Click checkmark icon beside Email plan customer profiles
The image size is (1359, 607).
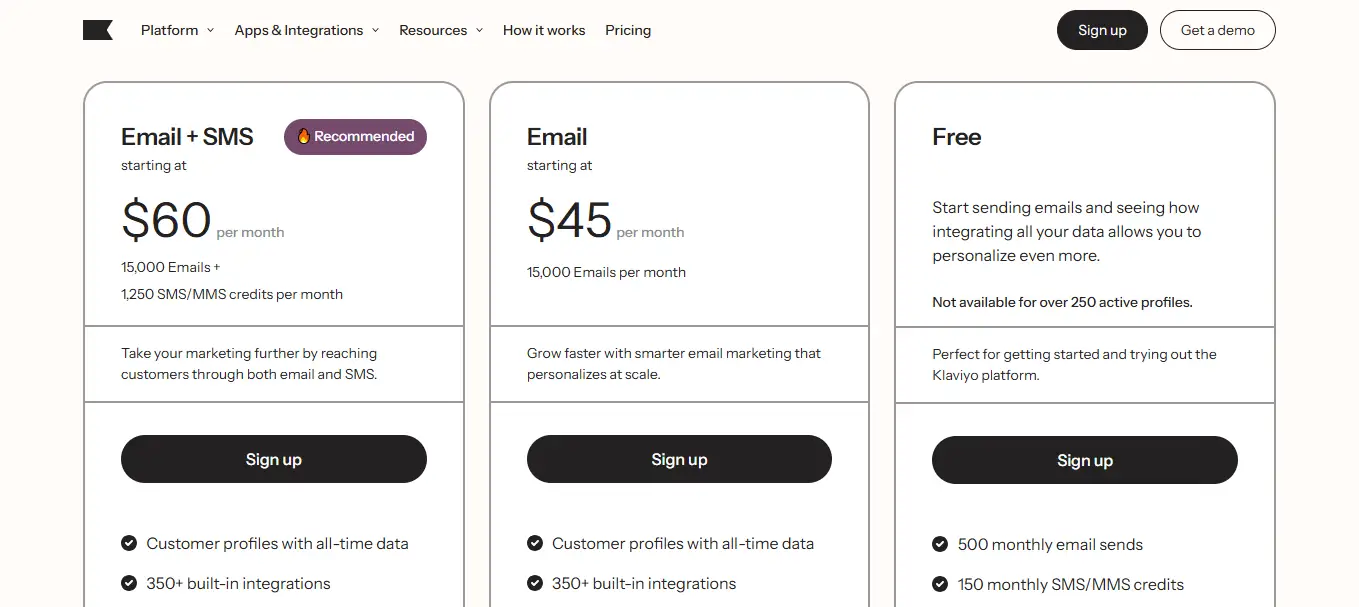535,544
